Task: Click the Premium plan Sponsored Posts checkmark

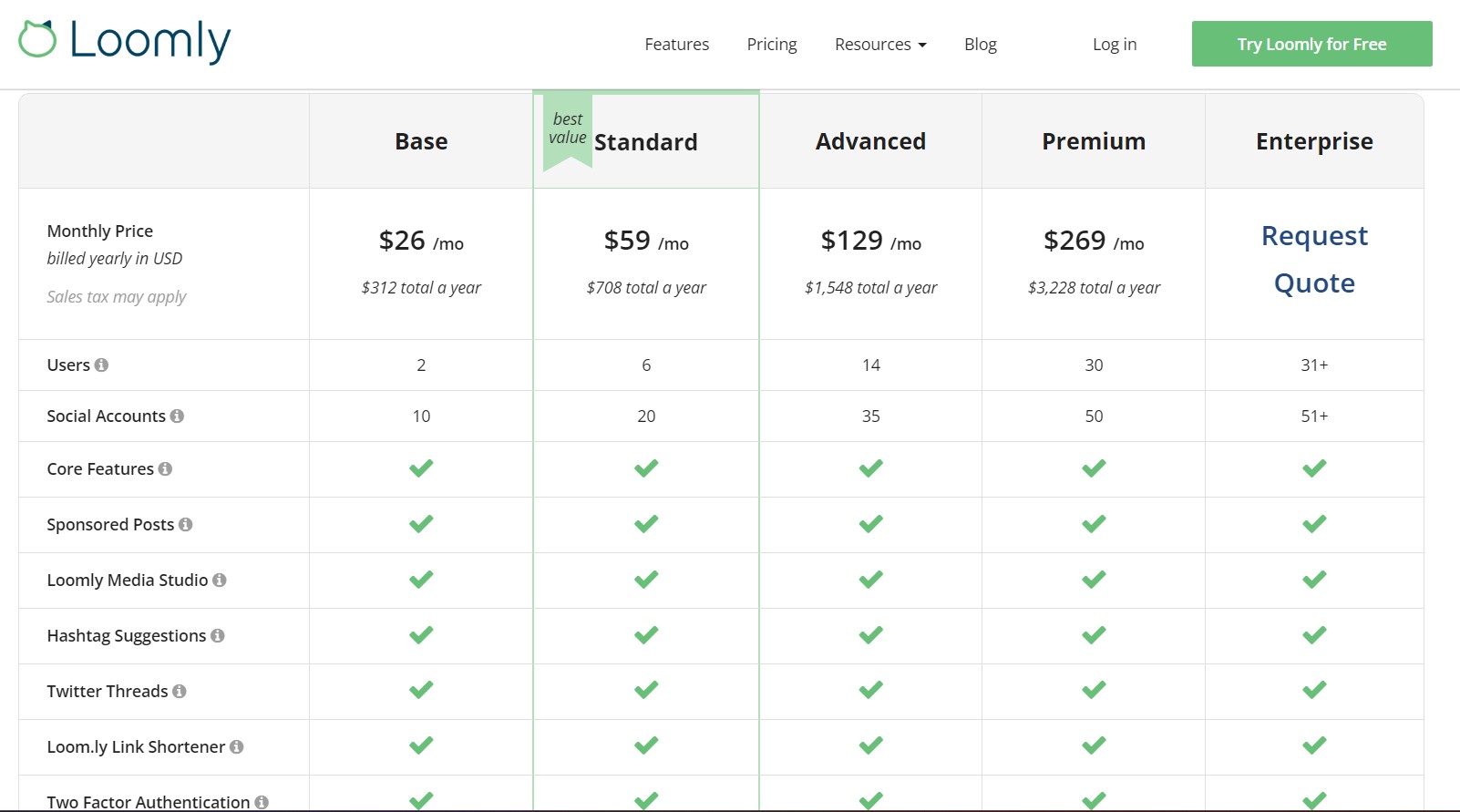Action: [1094, 524]
